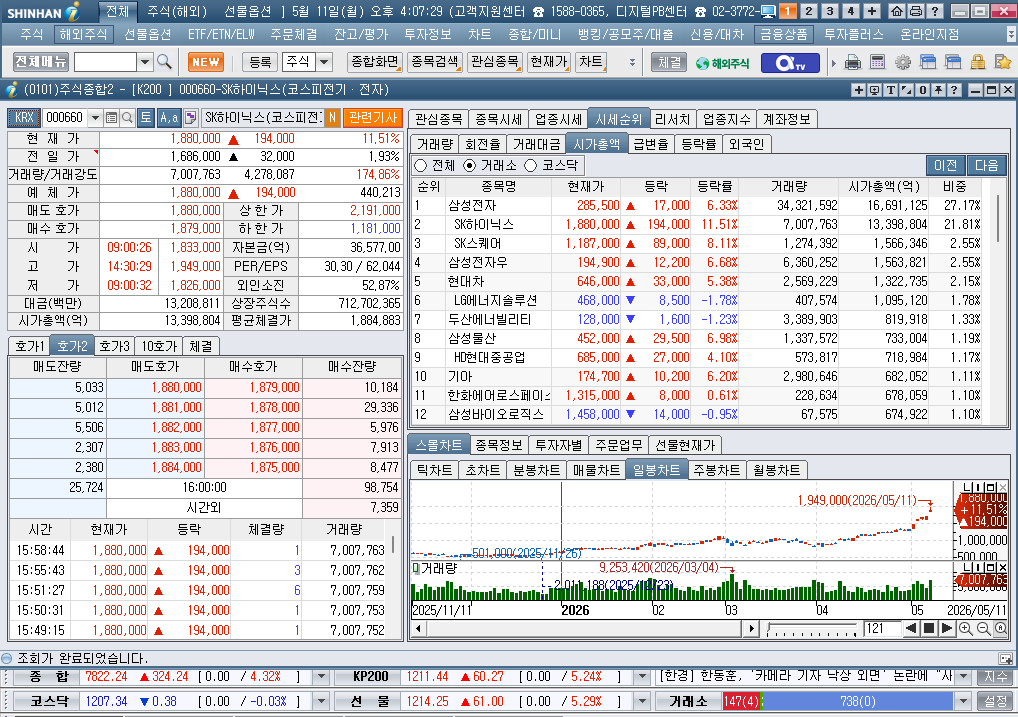The height and width of the screenshot is (717, 1018).
Task: Click the A,a font size icon
Action: click(x=169, y=118)
